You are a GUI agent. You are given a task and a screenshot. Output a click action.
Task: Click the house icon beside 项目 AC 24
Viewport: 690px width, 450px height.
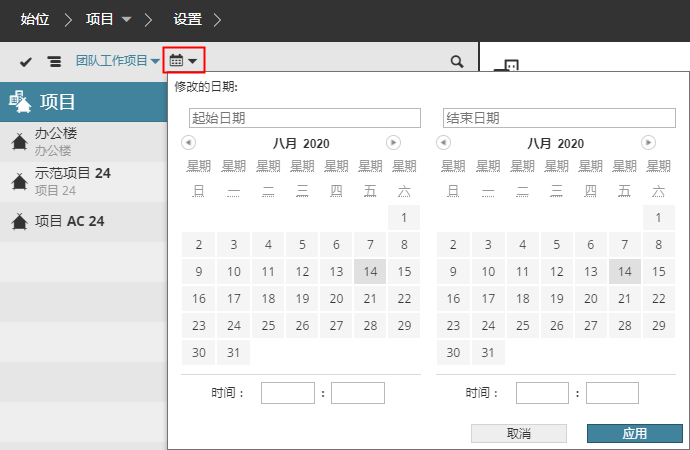pyautogui.click(x=20, y=221)
